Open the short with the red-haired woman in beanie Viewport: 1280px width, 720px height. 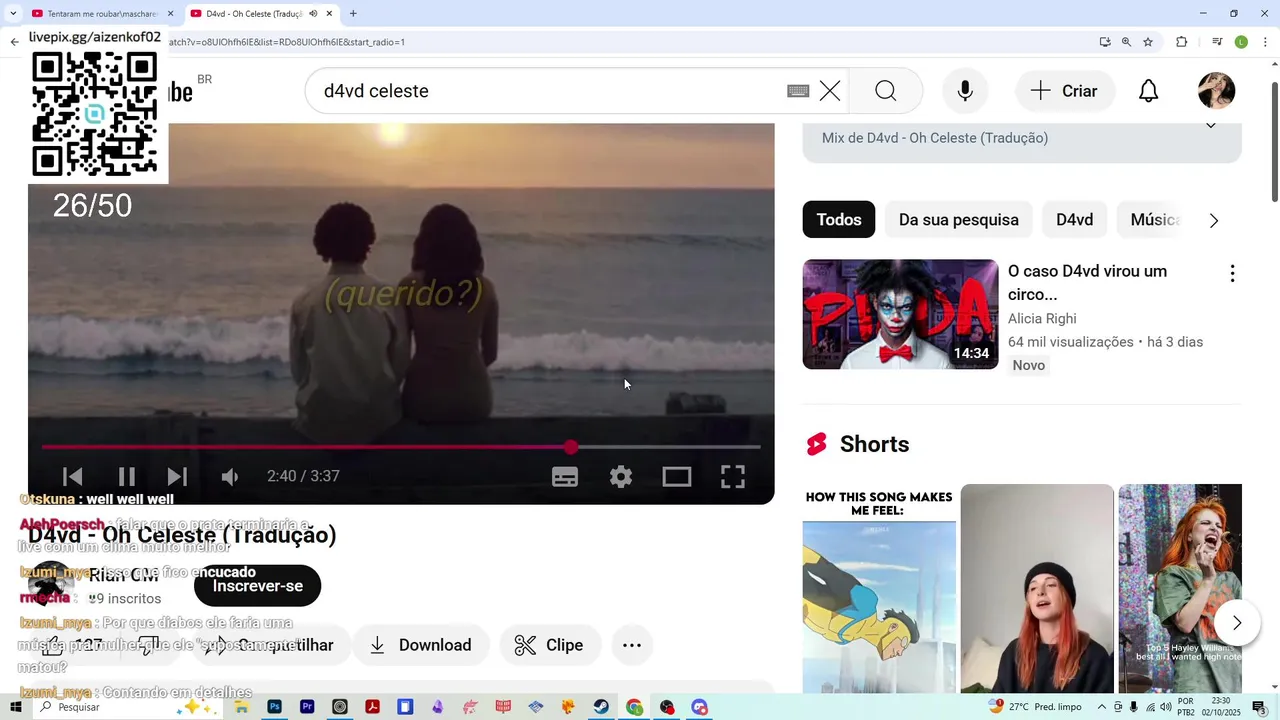tap(1037, 589)
